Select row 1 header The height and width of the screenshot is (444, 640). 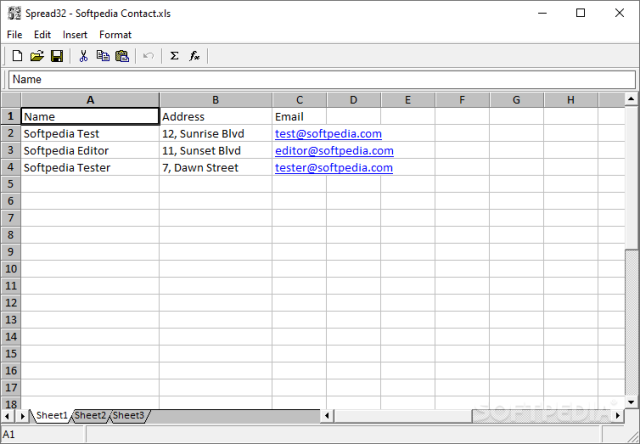(x=11, y=116)
